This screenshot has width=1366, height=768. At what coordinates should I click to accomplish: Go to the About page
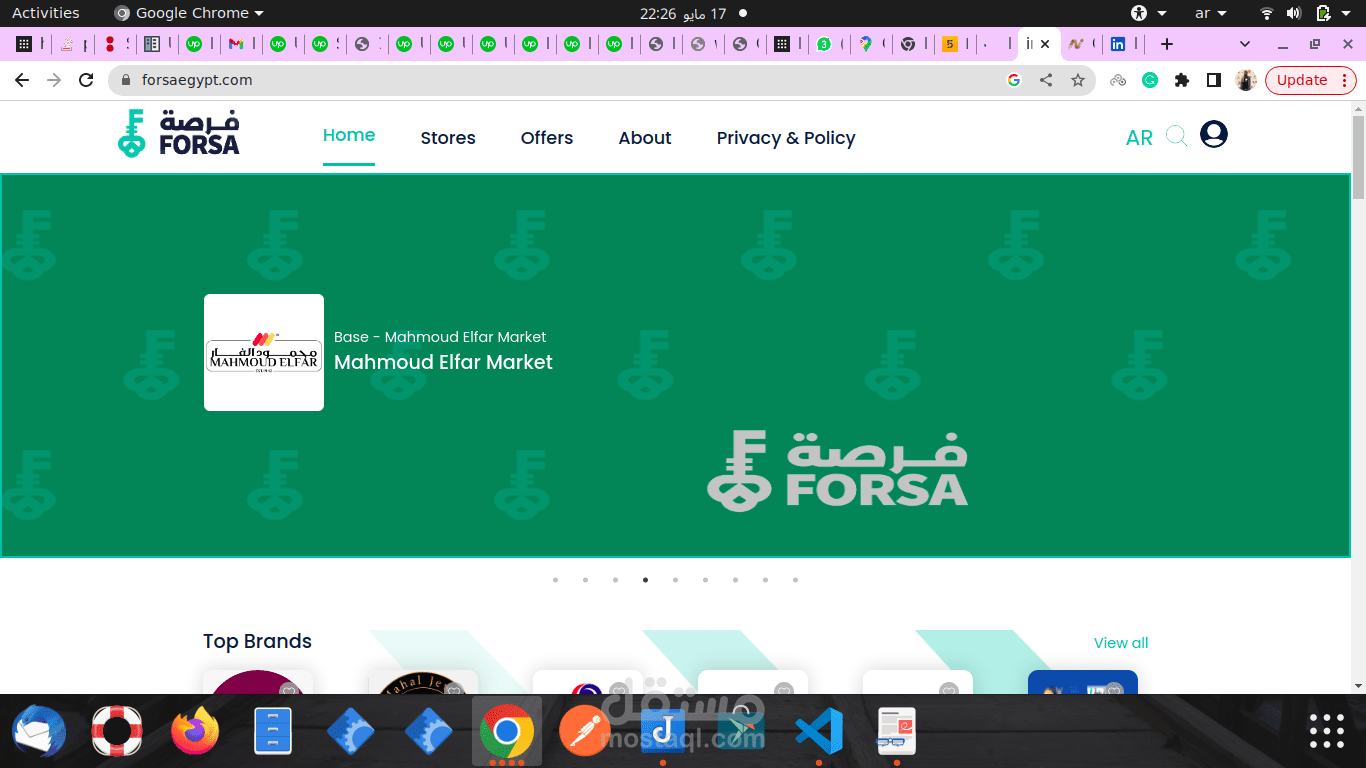645,138
